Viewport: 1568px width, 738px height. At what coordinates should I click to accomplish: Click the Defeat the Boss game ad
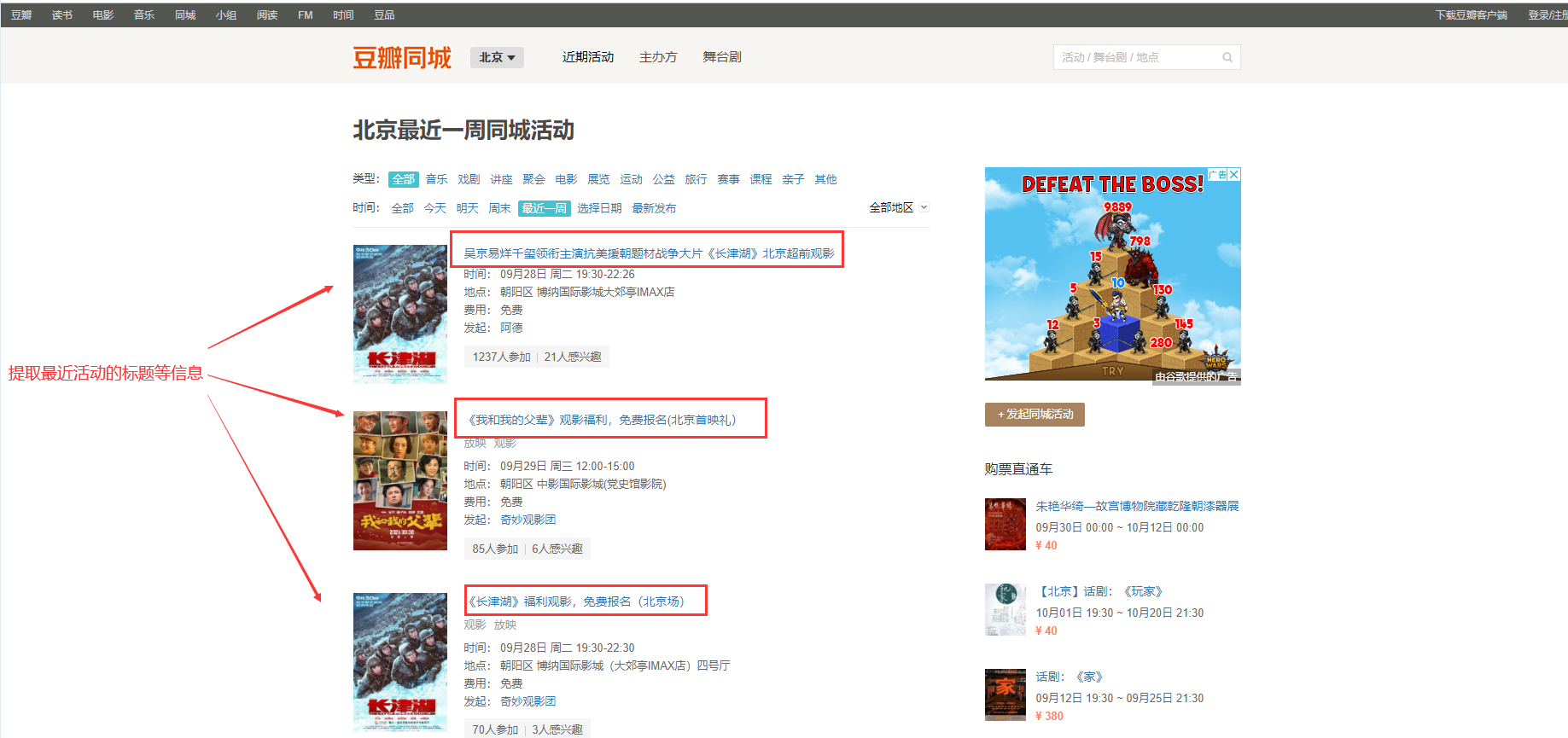point(1112,275)
